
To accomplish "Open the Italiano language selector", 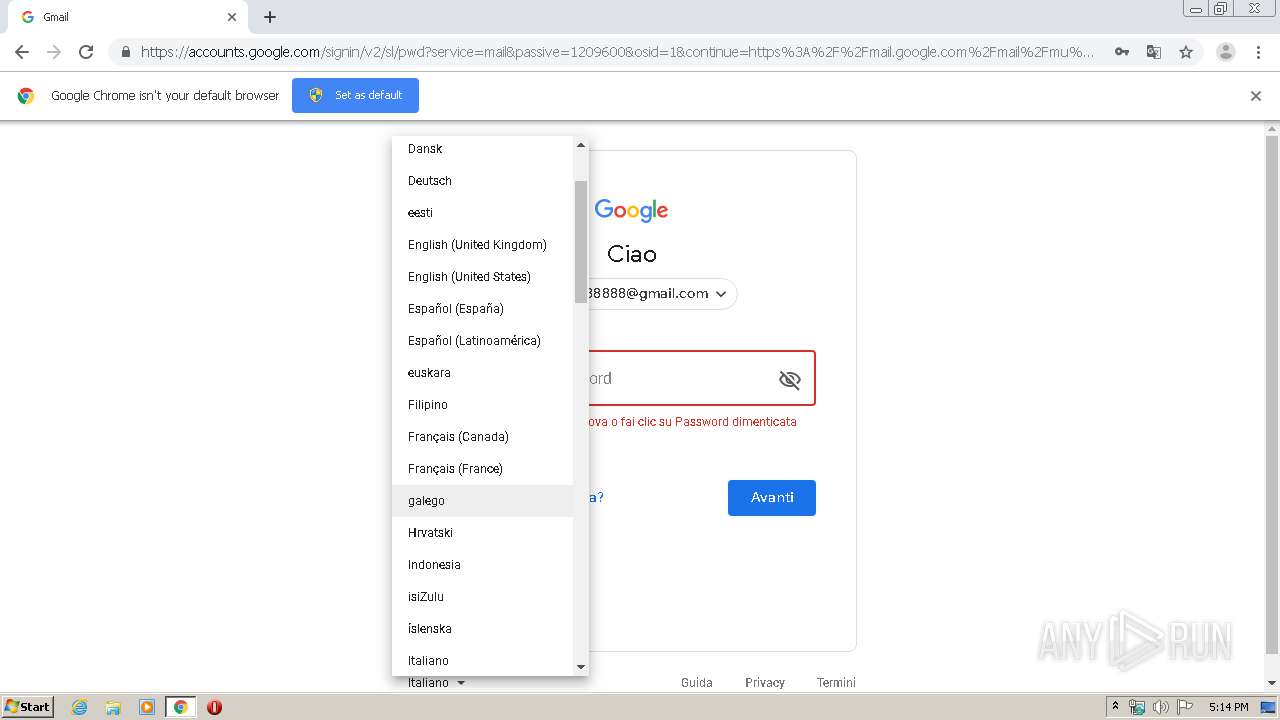I will click(436, 683).
